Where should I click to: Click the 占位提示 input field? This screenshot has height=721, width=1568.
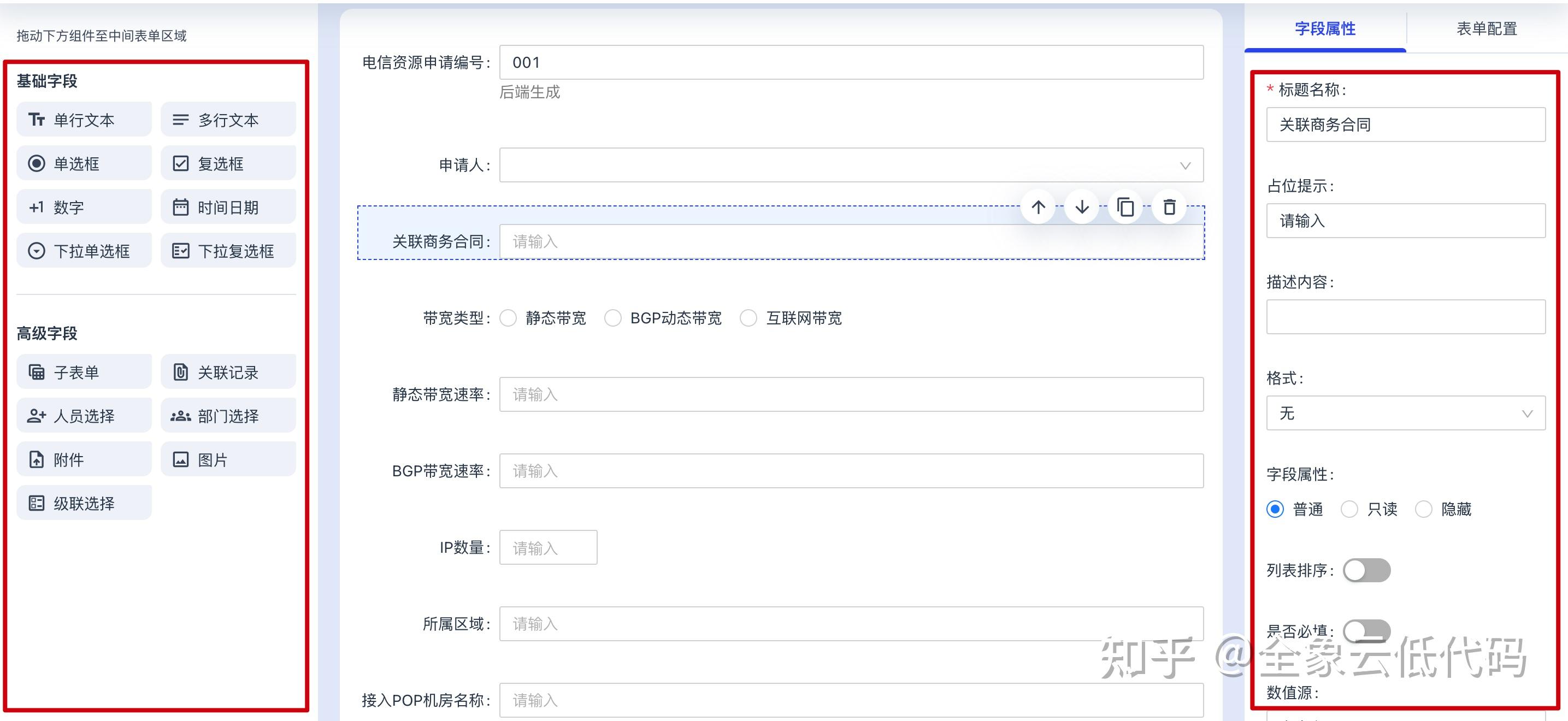click(x=1406, y=221)
